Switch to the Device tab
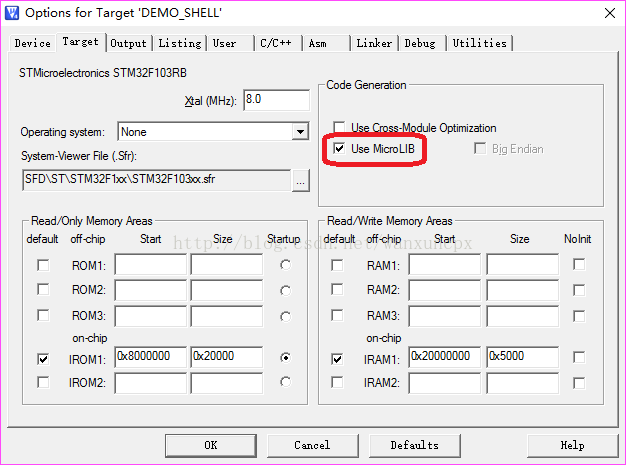This screenshot has width=626, height=465. point(33,43)
